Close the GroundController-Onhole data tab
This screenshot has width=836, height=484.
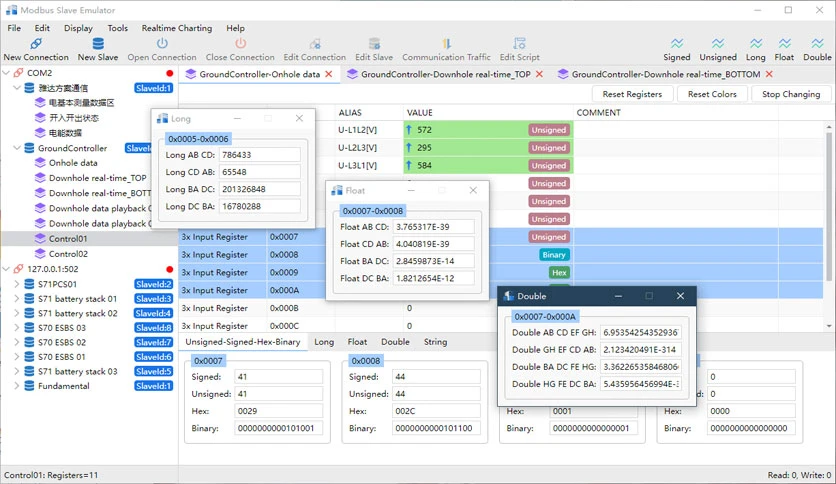click(329, 74)
